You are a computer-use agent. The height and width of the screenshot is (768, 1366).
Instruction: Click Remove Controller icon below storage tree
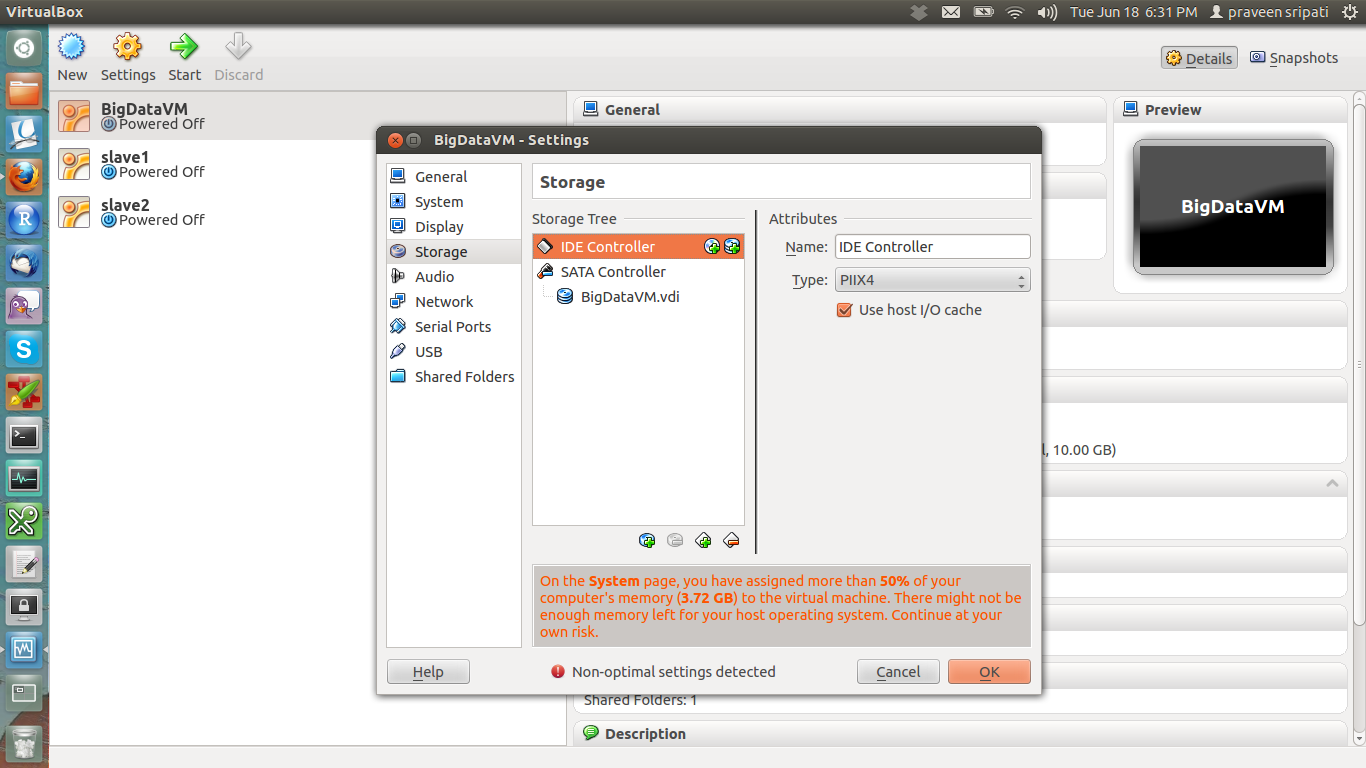point(731,540)
